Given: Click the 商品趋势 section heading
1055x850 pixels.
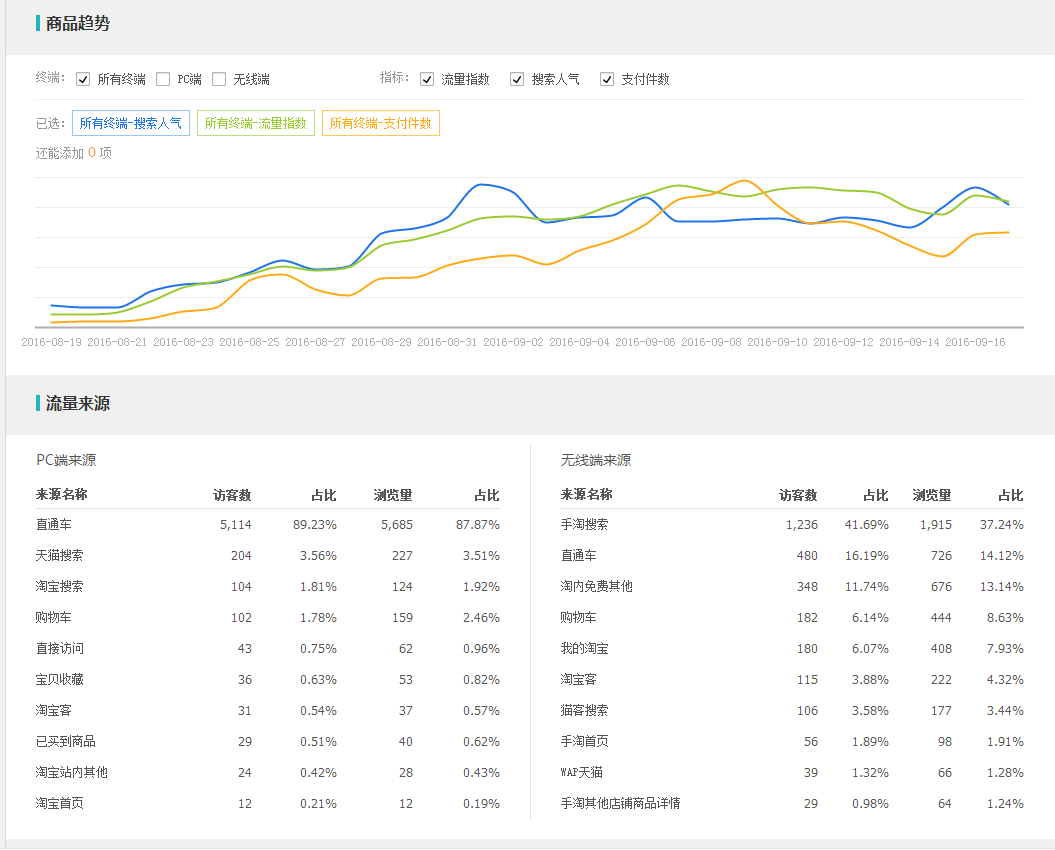Looking at the screenshot, I should [77, 24].
